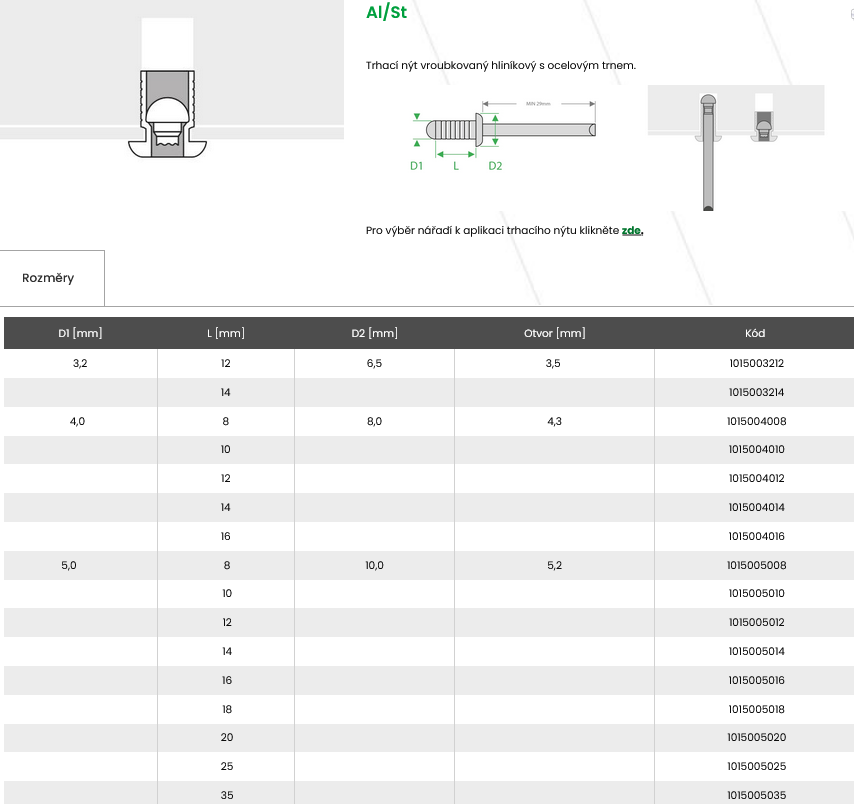Click the D2 value 10,0 cell

[374, 565]
